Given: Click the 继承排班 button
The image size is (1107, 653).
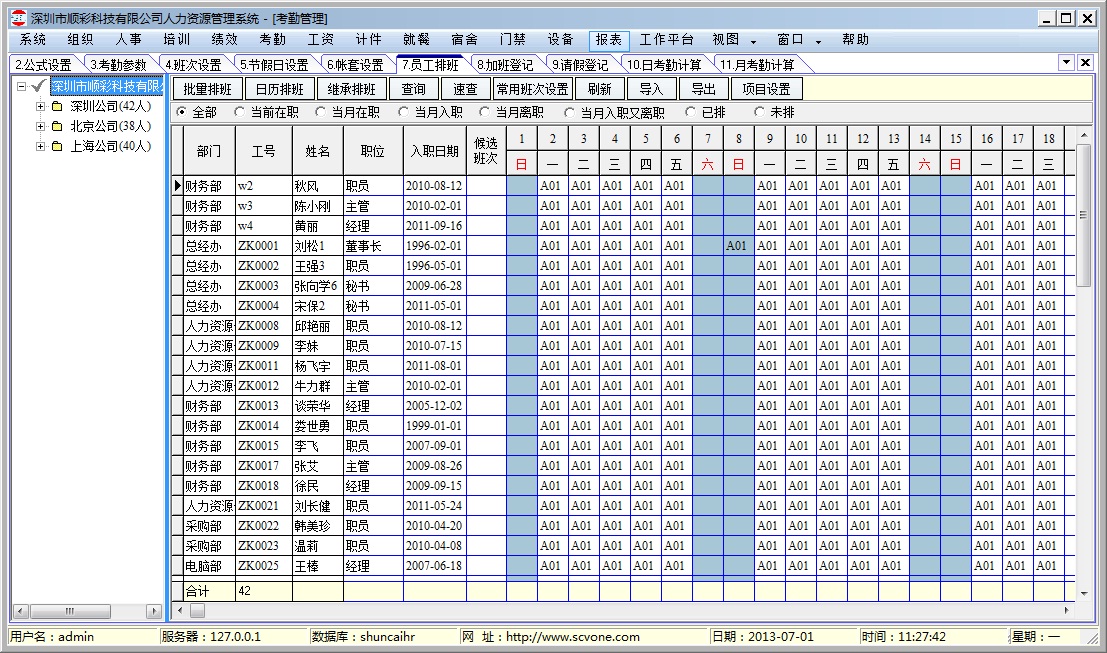Looking at the screenshot, I should point(352,89).
